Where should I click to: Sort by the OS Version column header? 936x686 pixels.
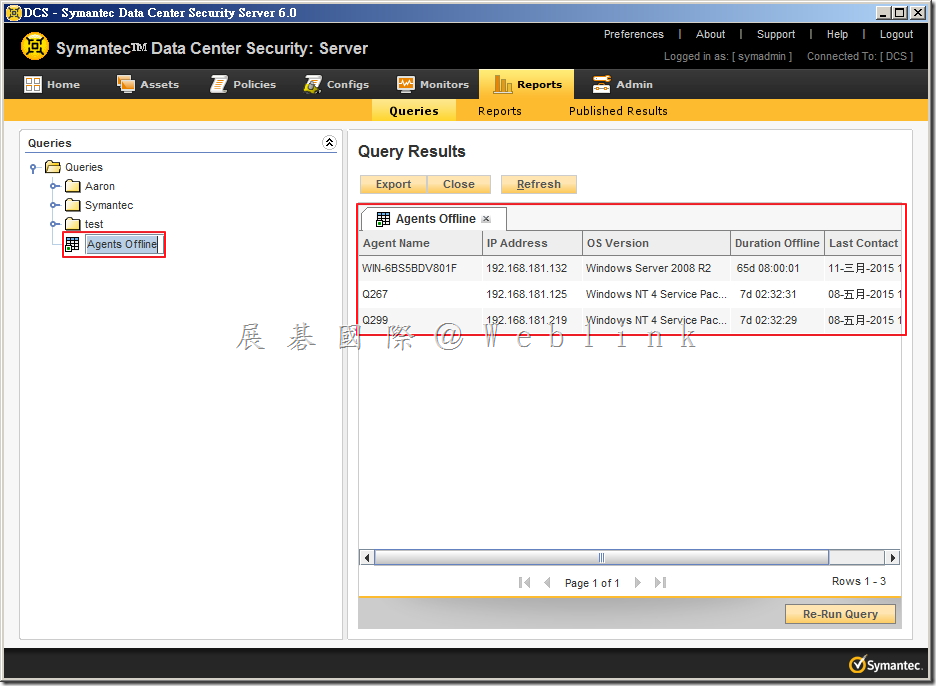[656, 243]
